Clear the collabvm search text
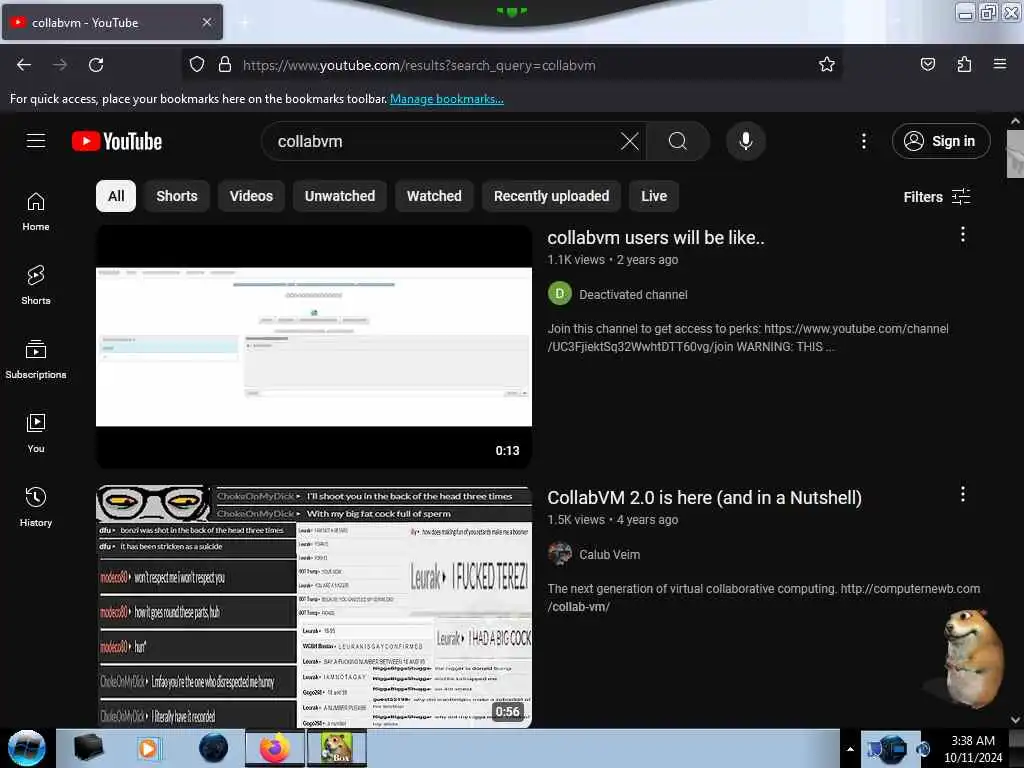Image resolution: width=1024 pixels, height=768 pixels. point(630,141)
